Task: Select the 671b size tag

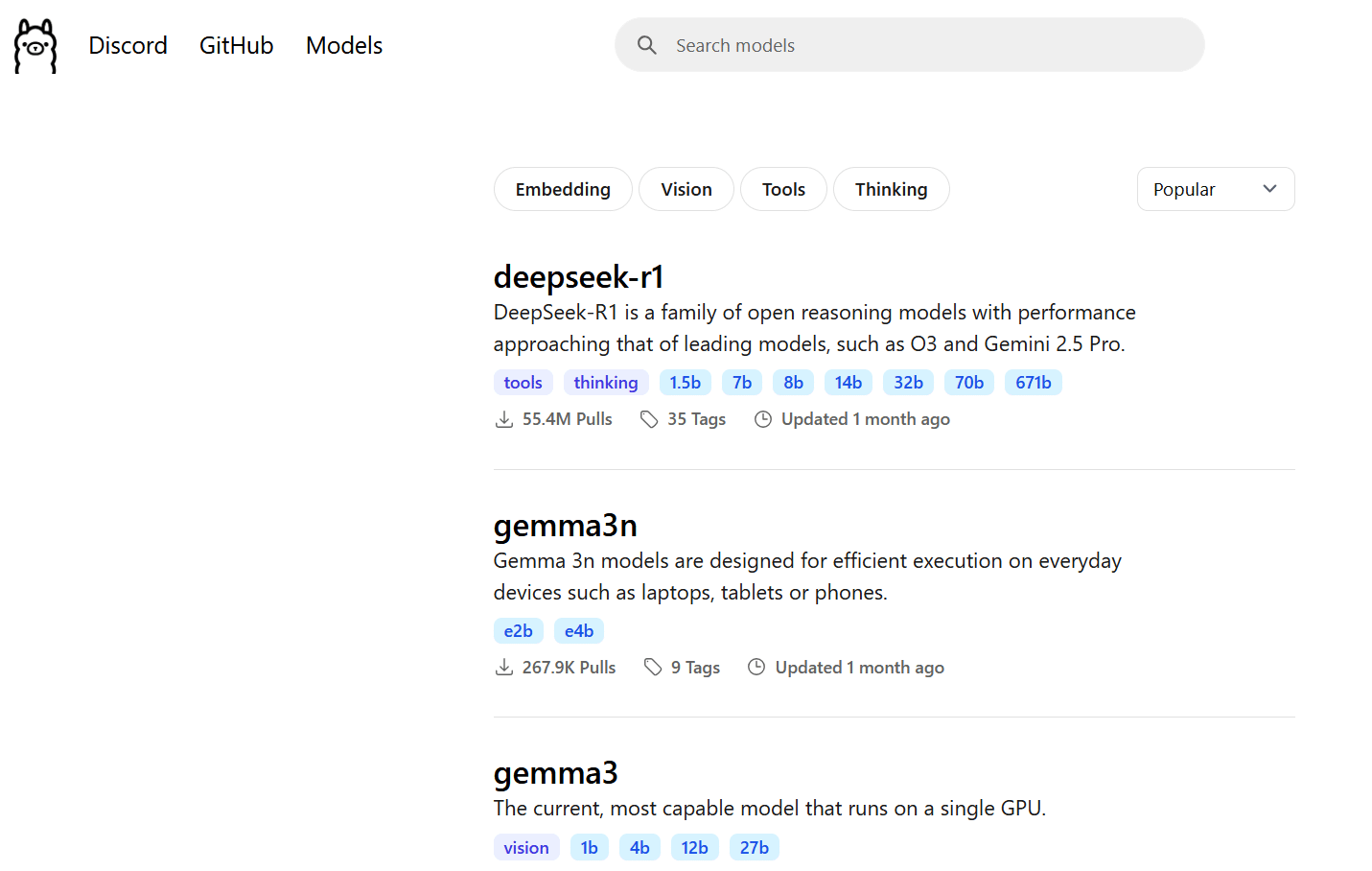Action: click(x=1033, y=383)
